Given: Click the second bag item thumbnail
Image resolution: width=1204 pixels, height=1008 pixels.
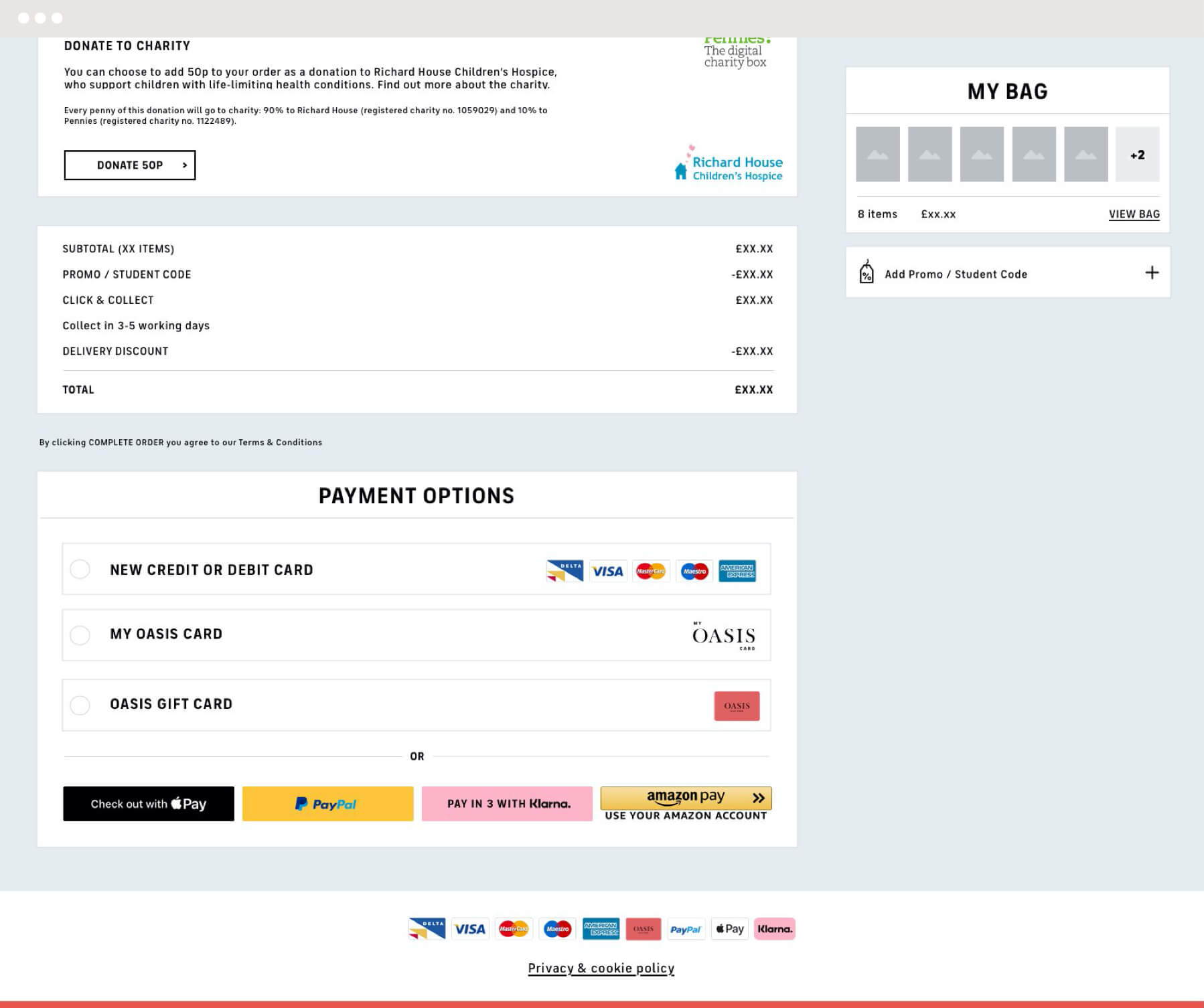Looking at the screenshot, I should pos(929,155).
